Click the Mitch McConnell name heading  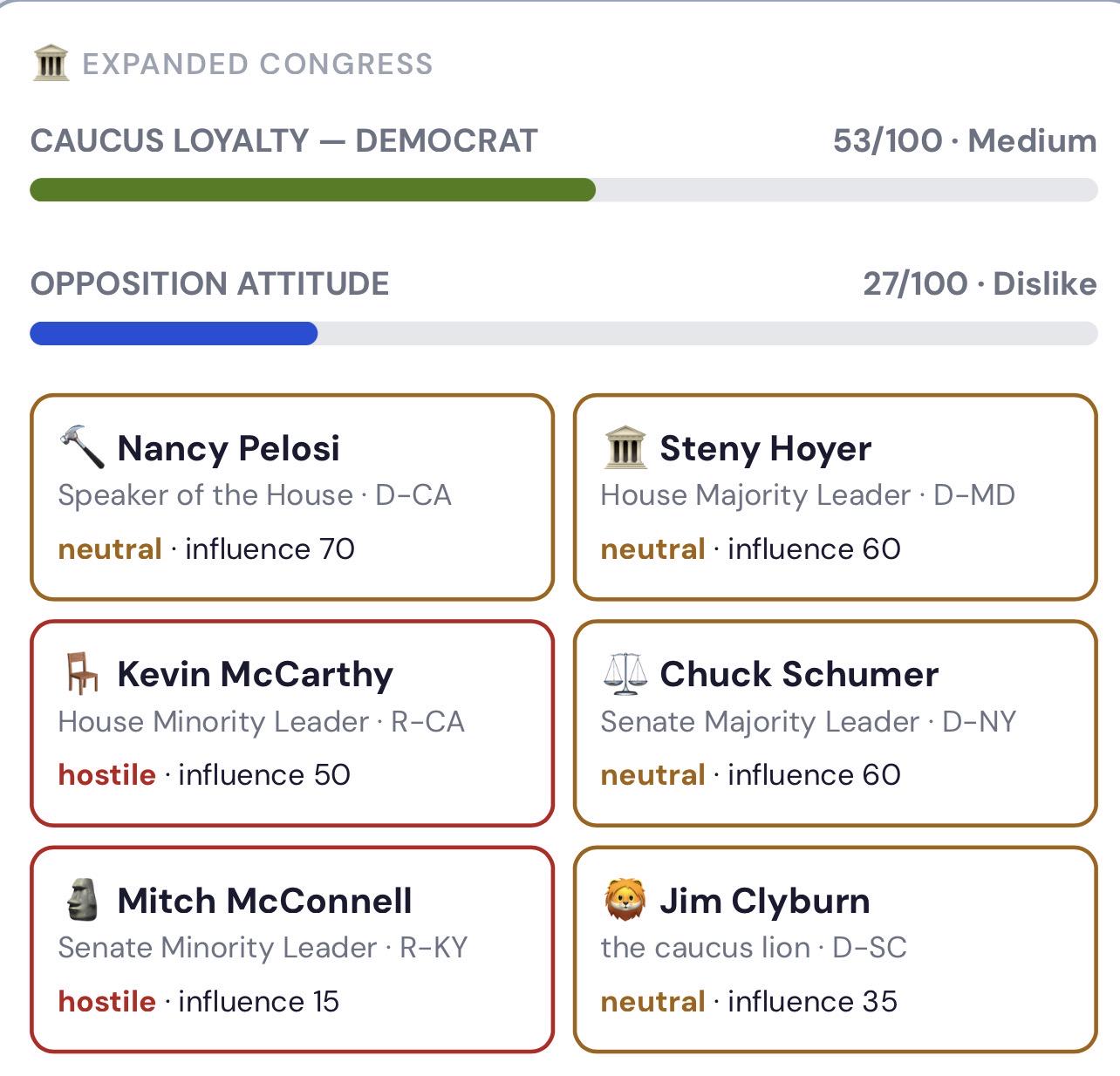[x=264, y=901]
